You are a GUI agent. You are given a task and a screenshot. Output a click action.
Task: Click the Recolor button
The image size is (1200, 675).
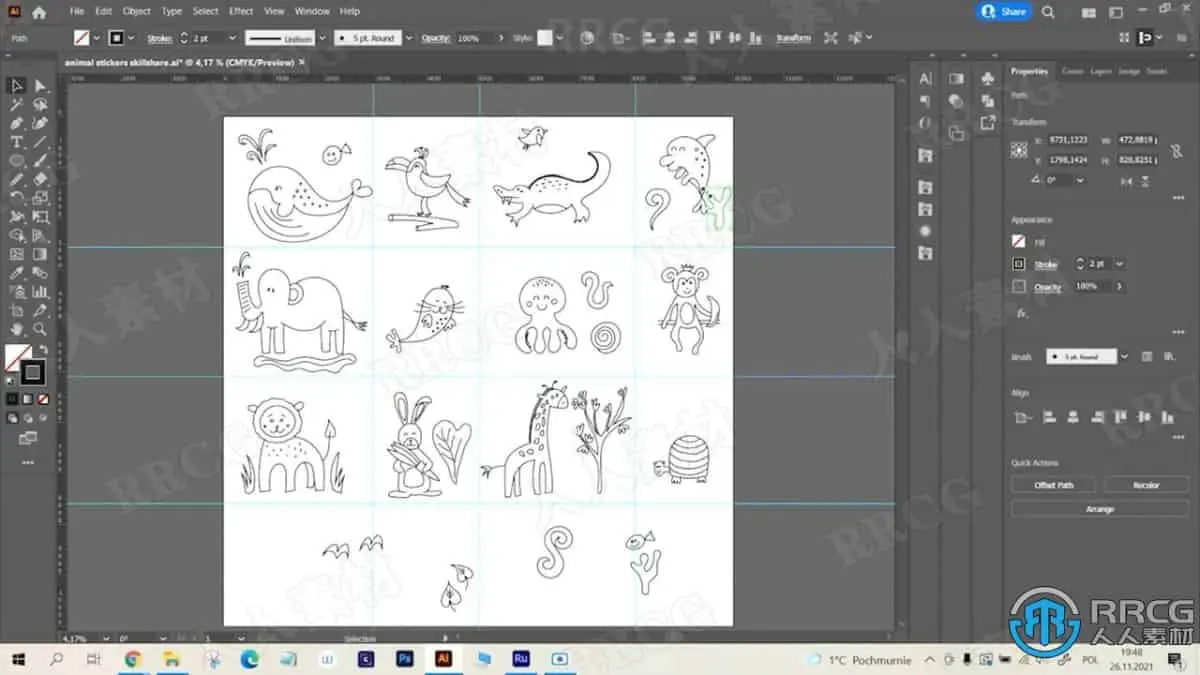point(1146,485)
